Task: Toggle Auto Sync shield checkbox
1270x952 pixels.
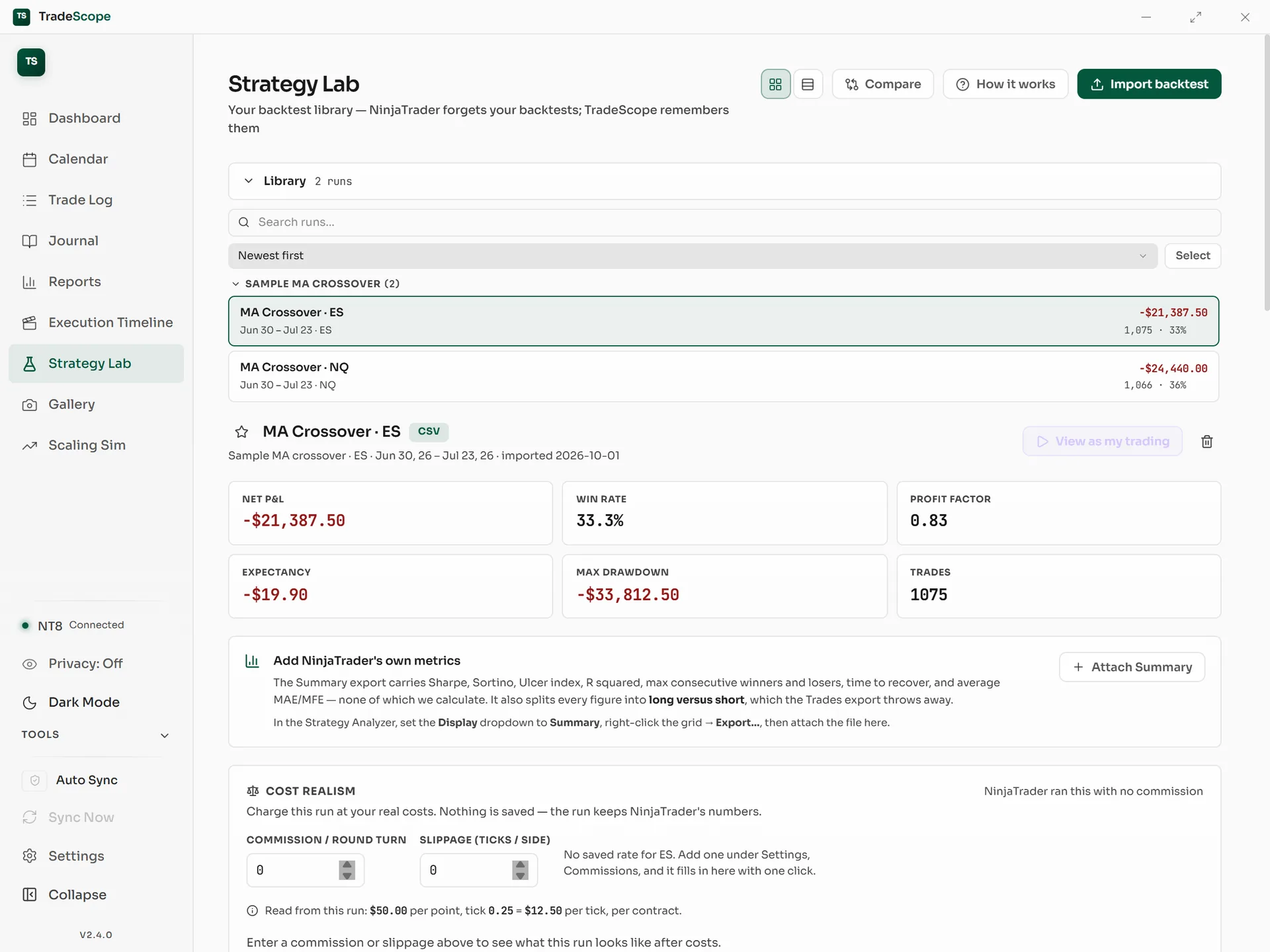Action: pyautogui.click(x=35, y=781)
